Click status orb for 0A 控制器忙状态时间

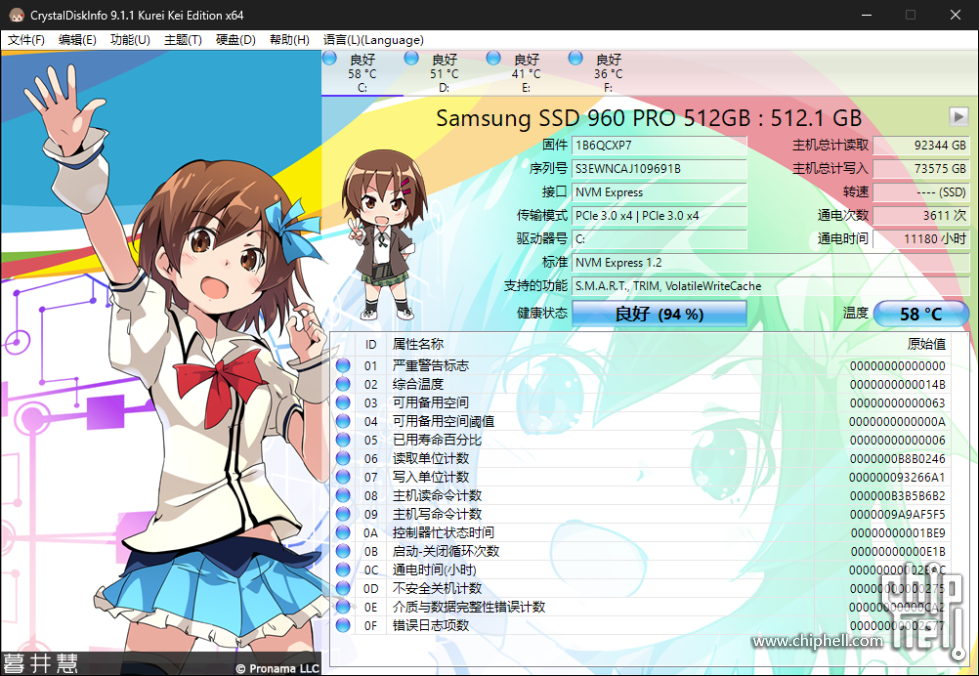[x=343, y=532]
